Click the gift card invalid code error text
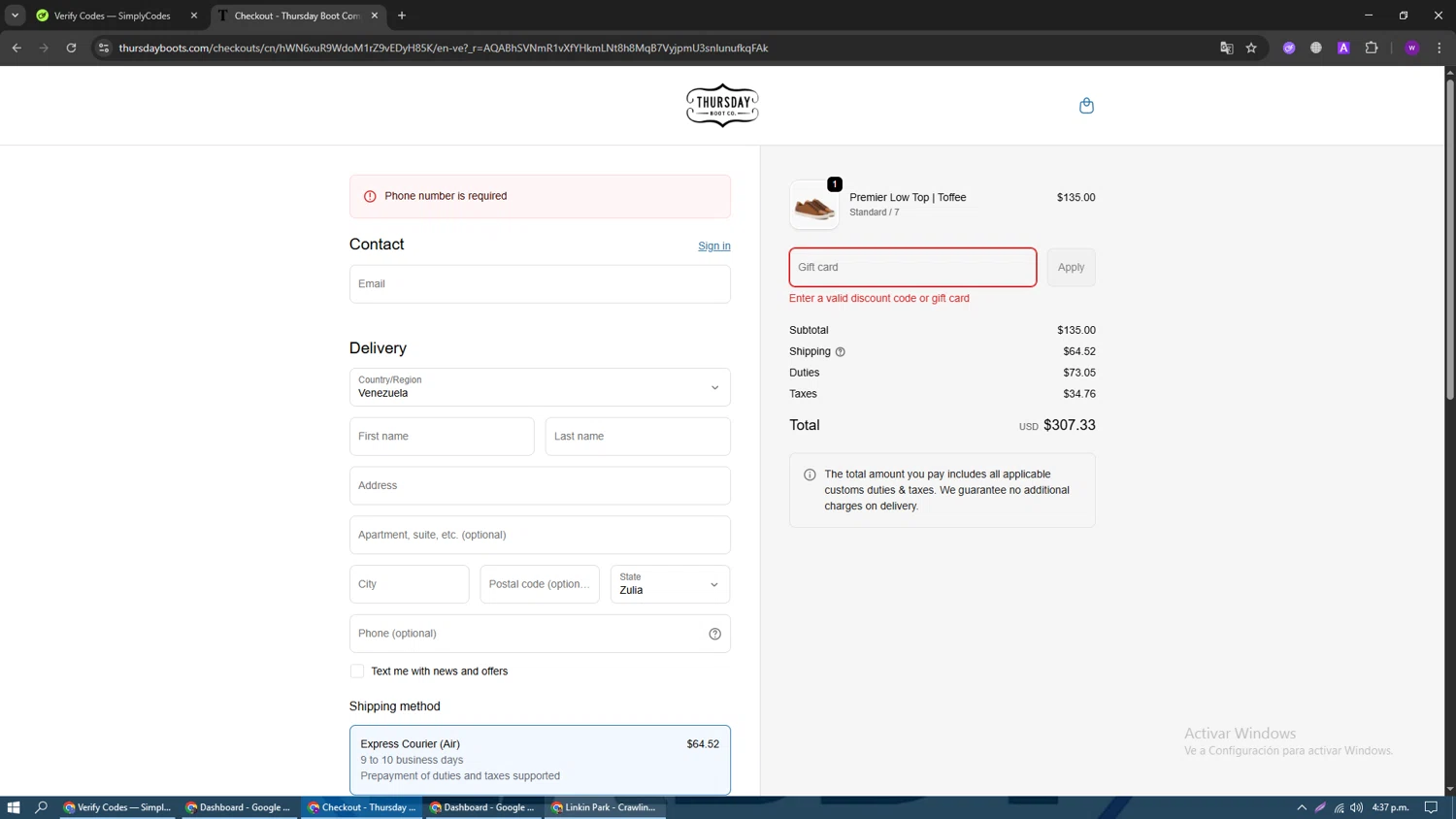 (x=879, y=298)
